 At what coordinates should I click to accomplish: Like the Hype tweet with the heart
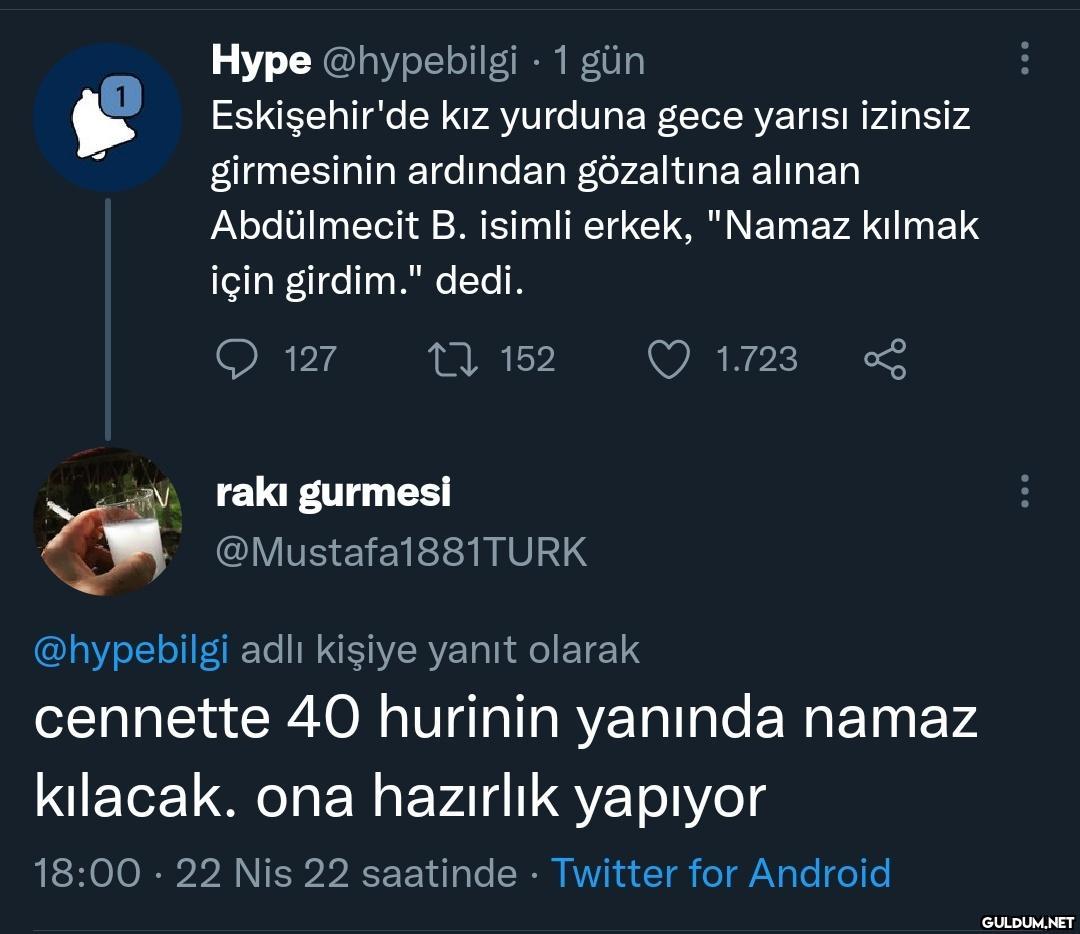click(668, 359)
